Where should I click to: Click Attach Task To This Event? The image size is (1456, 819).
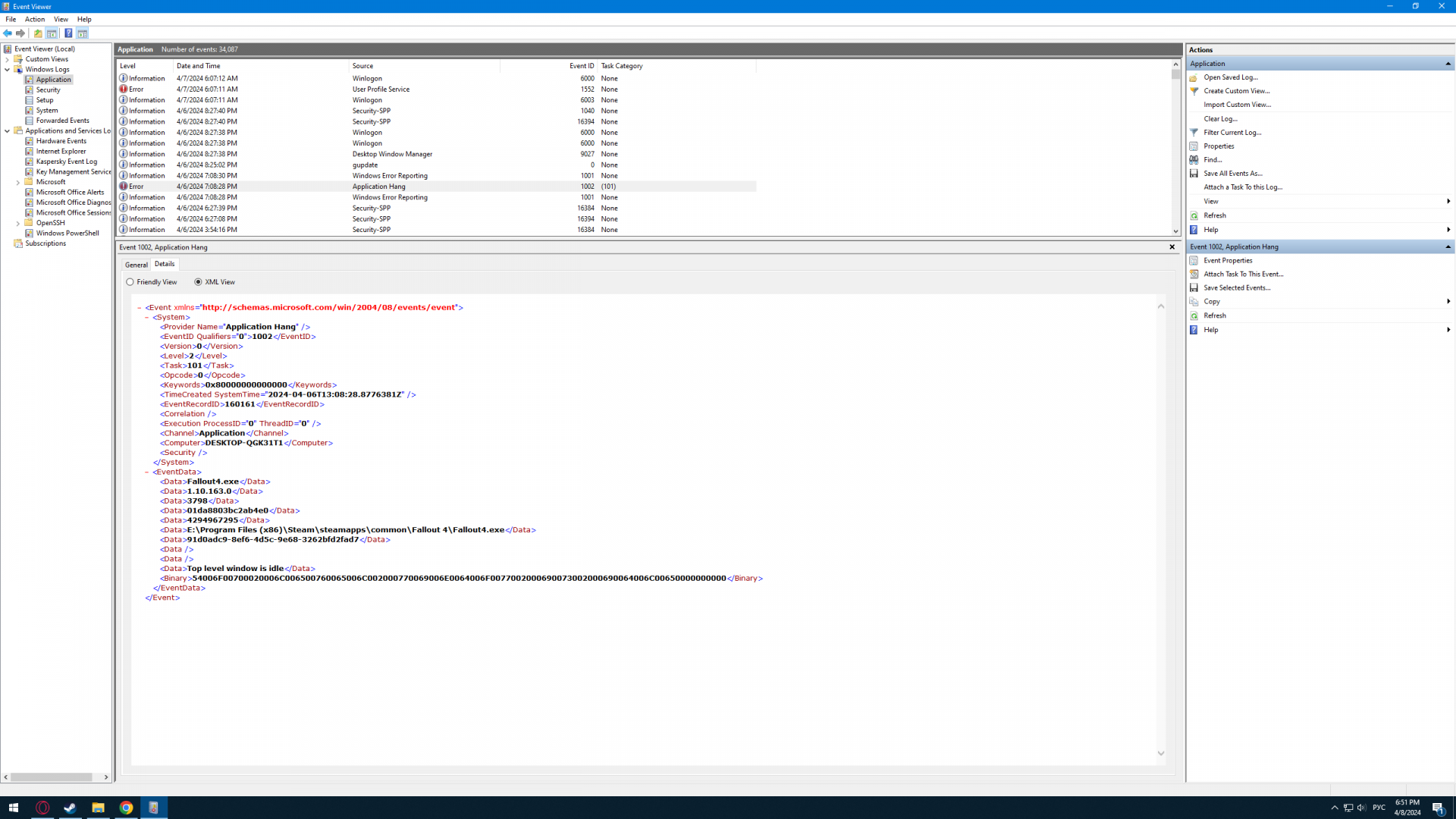point(1243,275)
